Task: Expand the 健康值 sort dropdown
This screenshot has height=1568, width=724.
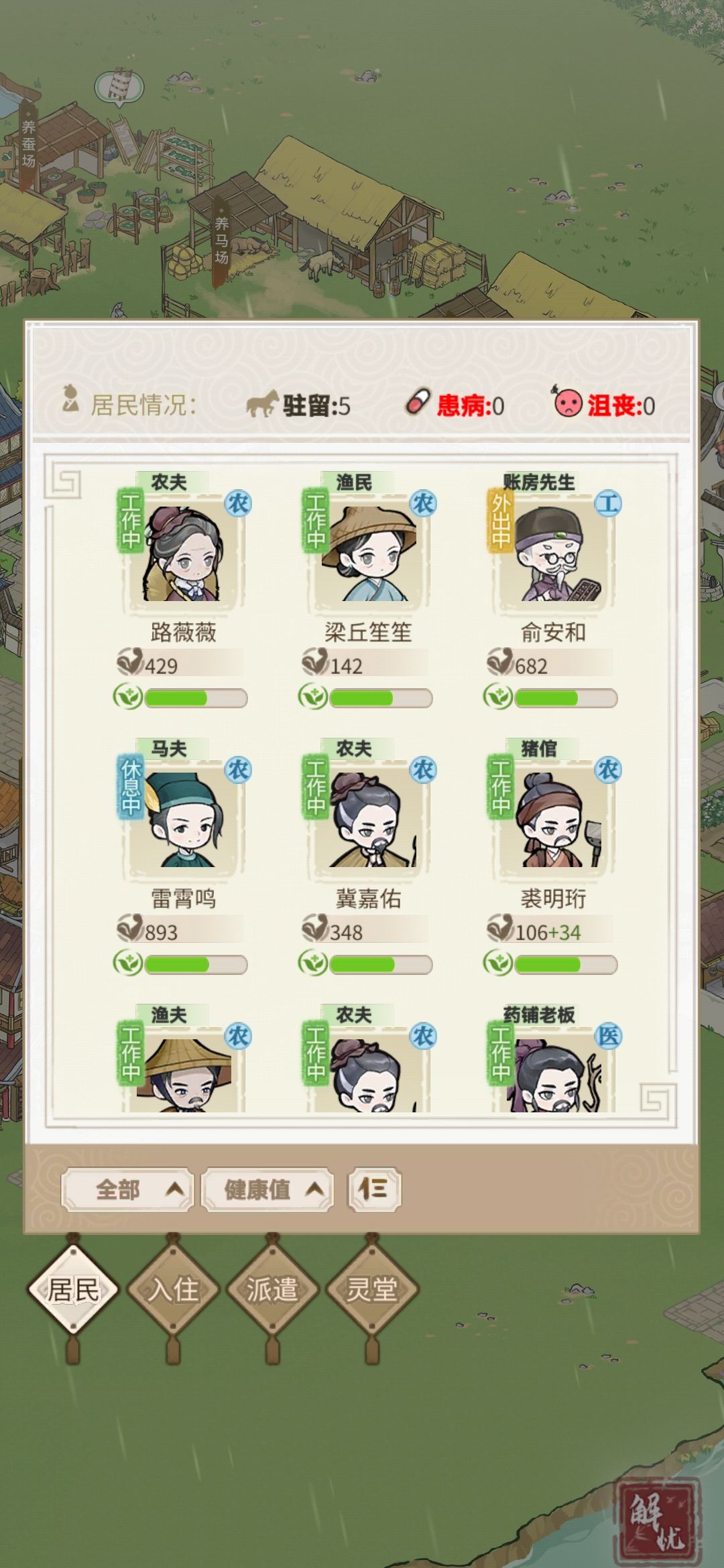Action: click(x=267, y=1189)
